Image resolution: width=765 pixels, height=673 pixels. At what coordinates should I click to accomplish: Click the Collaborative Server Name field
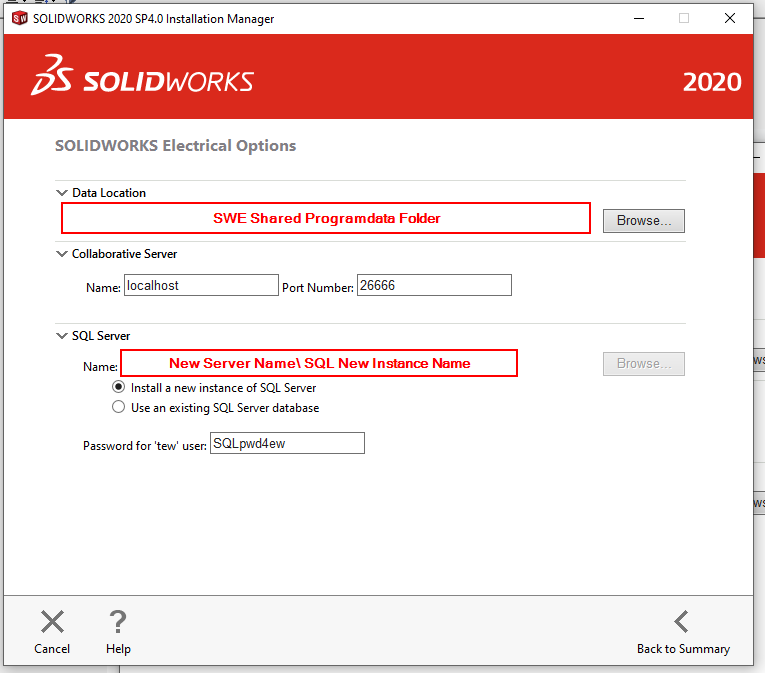(201, 285)
